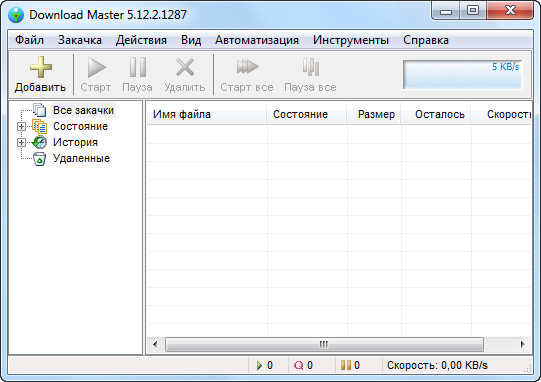541x382 pixels.
Task: Sort by the Состояние column header
Action: coord(306,114)
